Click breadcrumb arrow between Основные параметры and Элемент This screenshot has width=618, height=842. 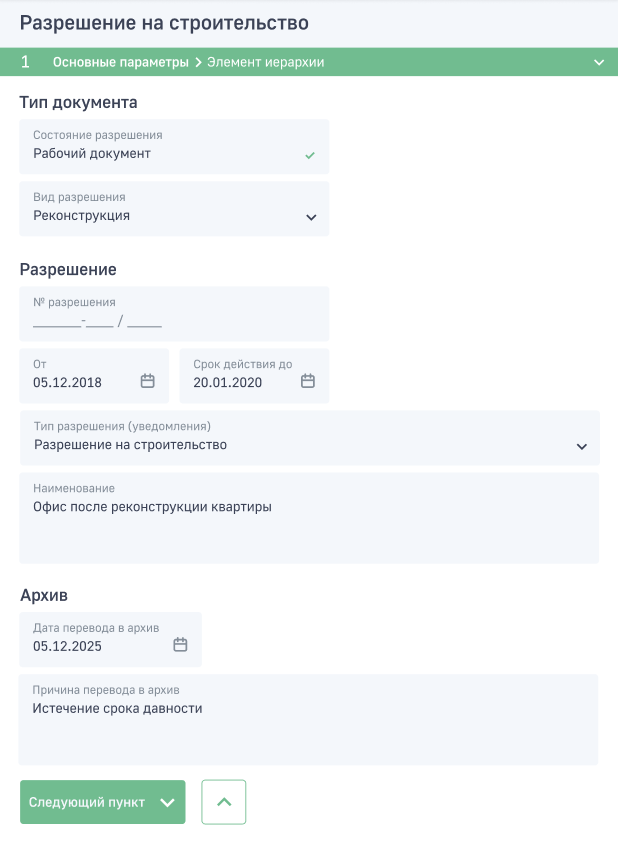tap(198, 62)
